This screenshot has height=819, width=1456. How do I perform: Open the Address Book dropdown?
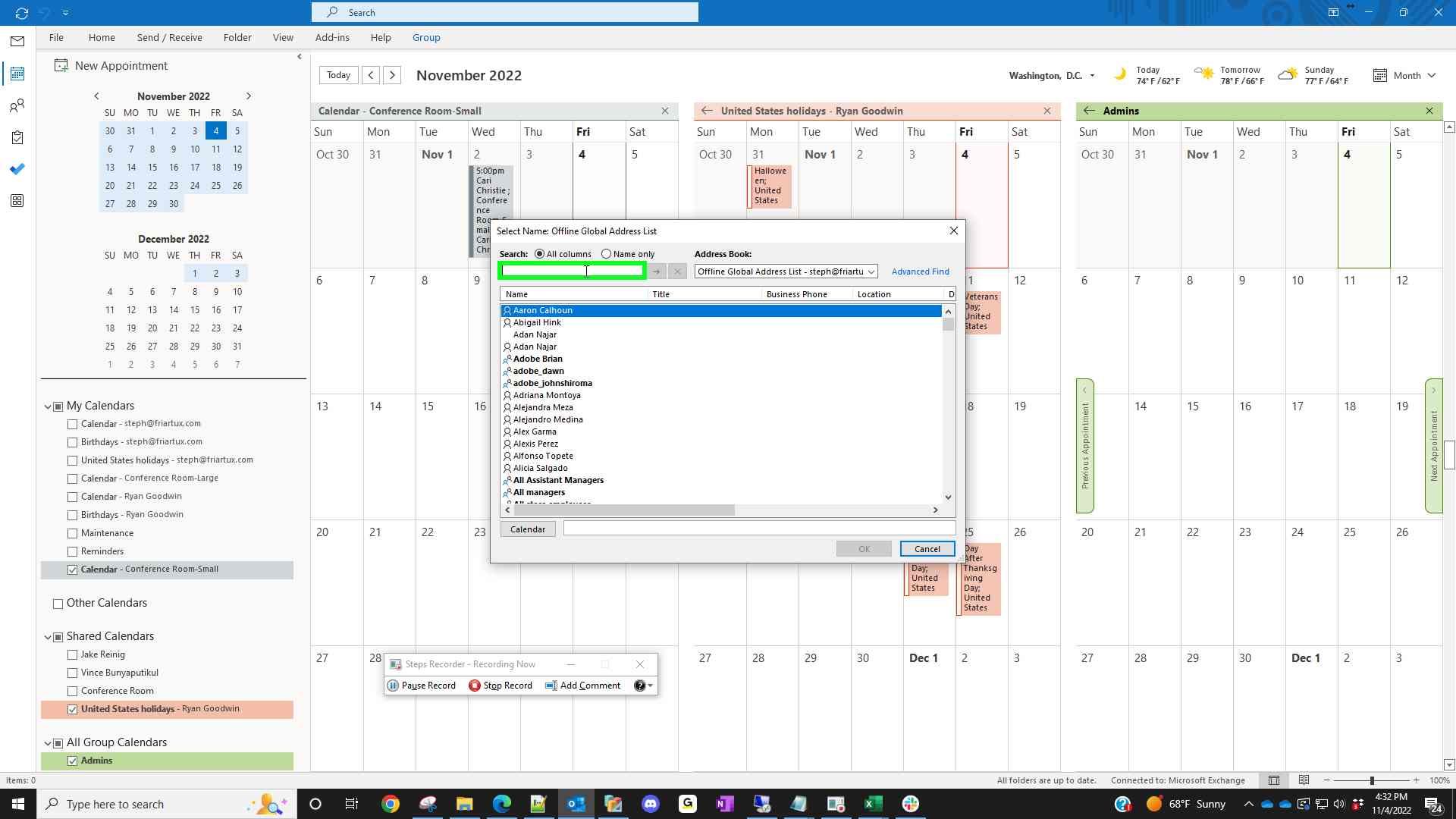click(871, 271)
